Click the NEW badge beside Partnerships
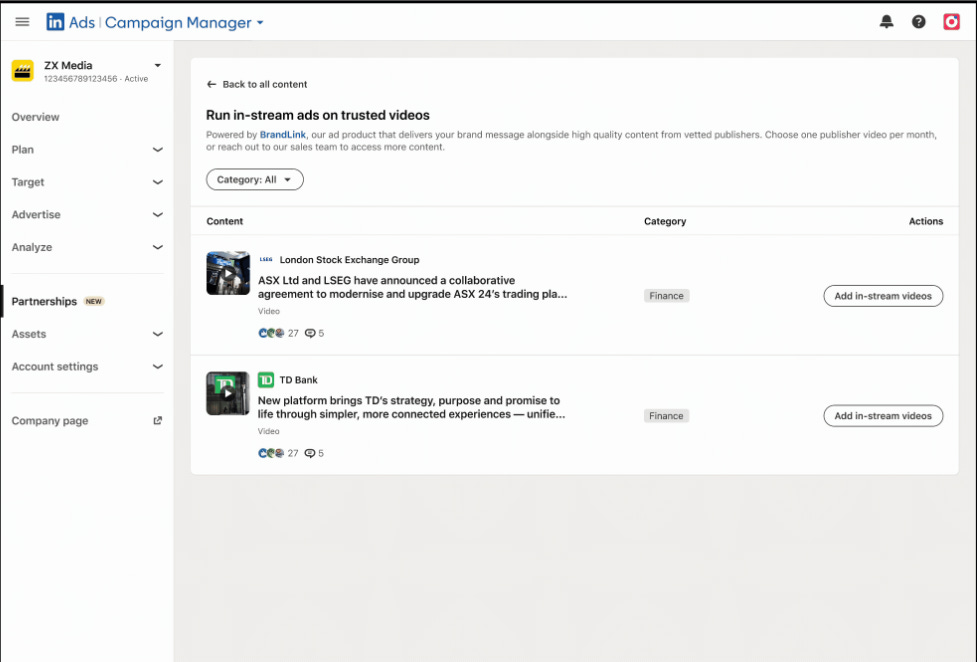 [93, 301]
